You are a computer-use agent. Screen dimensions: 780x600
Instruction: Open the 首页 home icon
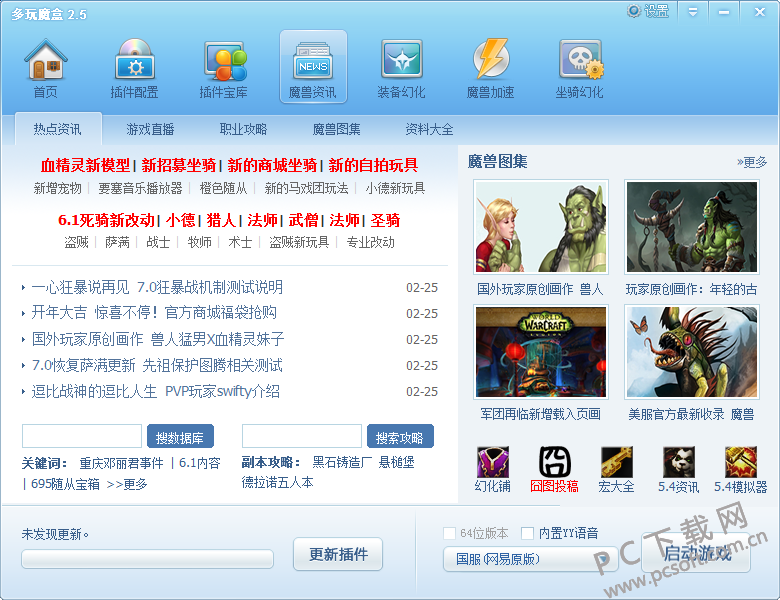[45, 67]
